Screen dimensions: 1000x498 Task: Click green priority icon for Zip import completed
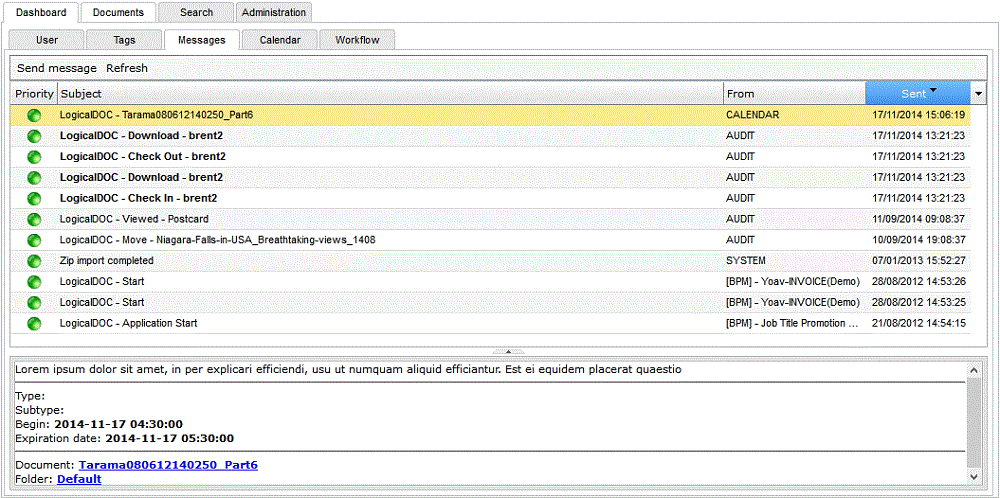tap(34, 261)
